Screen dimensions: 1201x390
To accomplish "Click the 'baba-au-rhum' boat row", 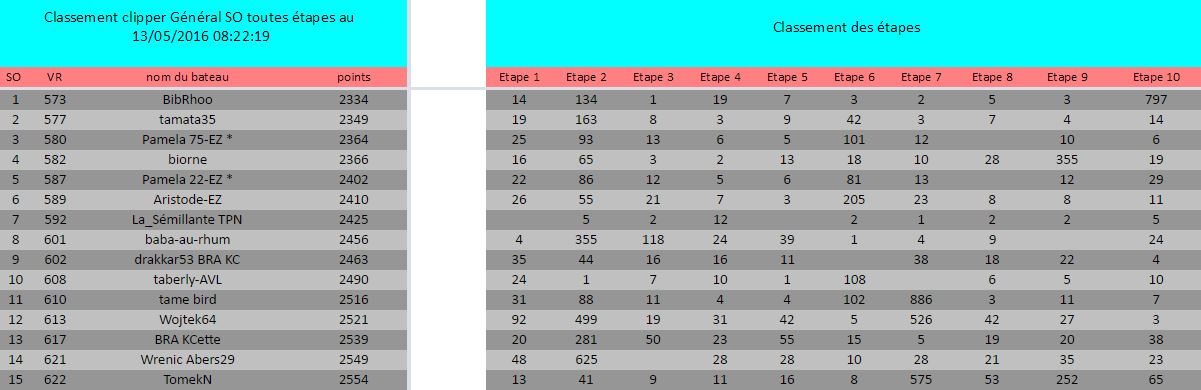I will click(x=204, y=240).
